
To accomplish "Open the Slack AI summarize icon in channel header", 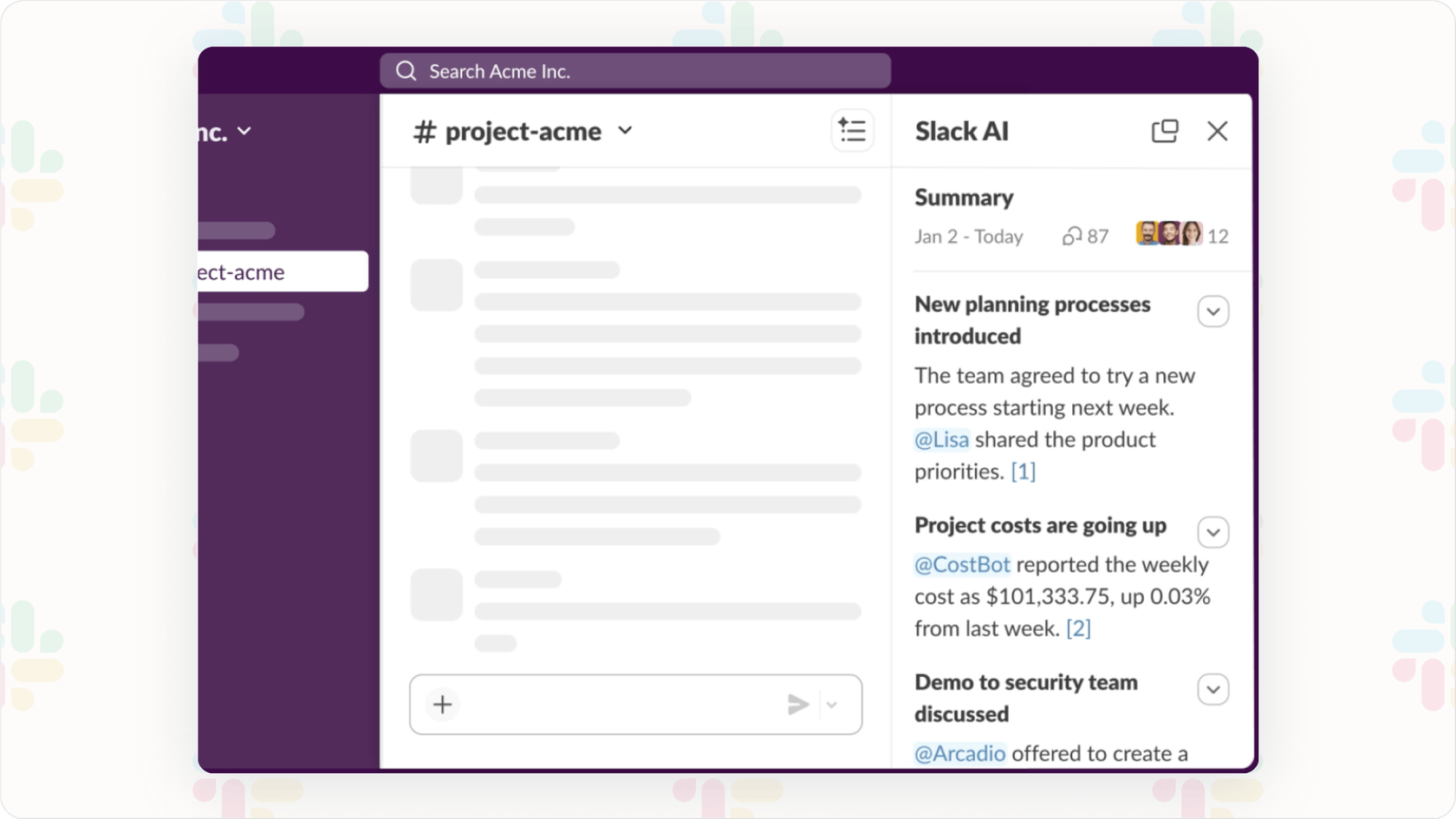I will click(x=852, y=130).
